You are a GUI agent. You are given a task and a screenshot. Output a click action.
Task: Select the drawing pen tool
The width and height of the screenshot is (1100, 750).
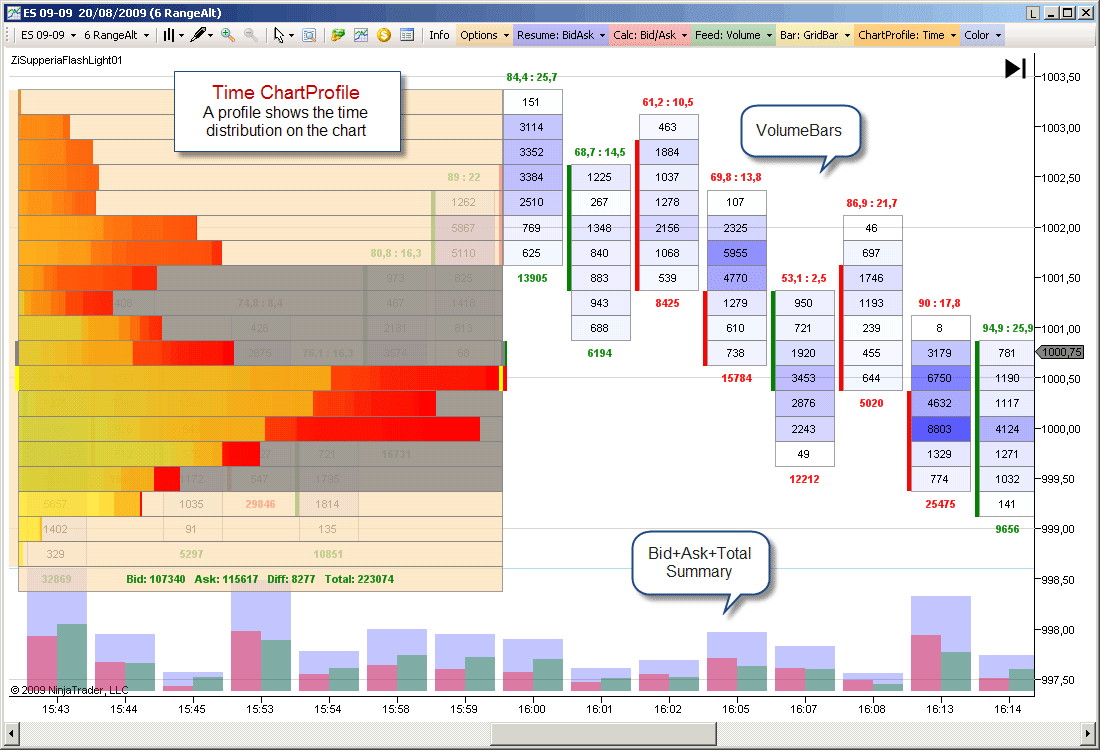pyautogui.click(x=198, y=35)
